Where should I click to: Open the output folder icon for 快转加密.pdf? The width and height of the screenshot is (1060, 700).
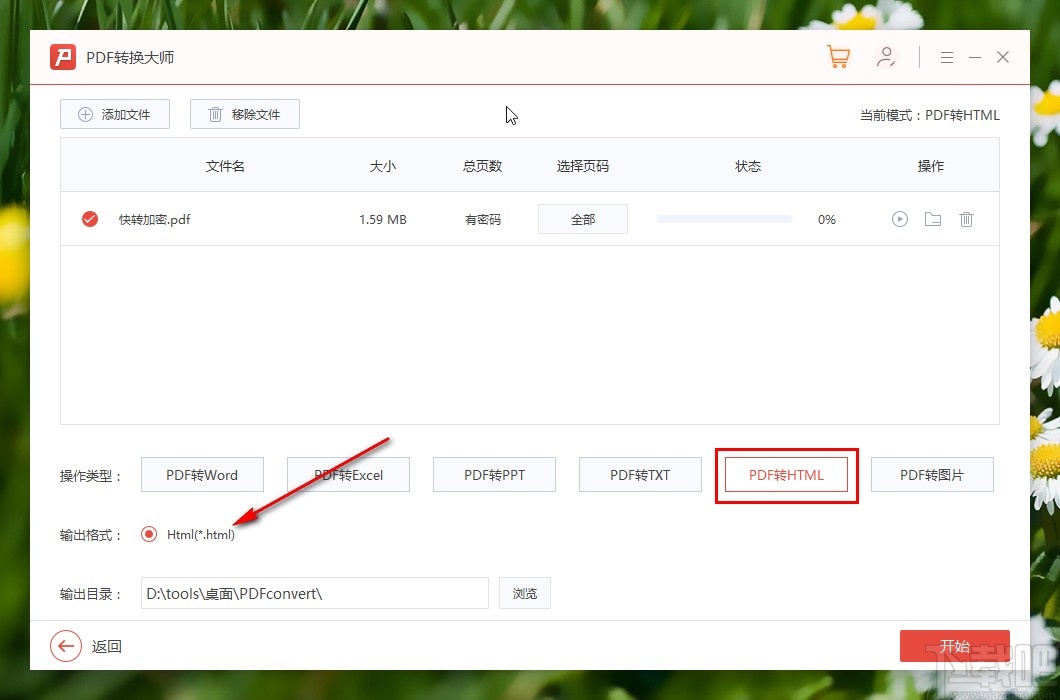pos(932,219)
